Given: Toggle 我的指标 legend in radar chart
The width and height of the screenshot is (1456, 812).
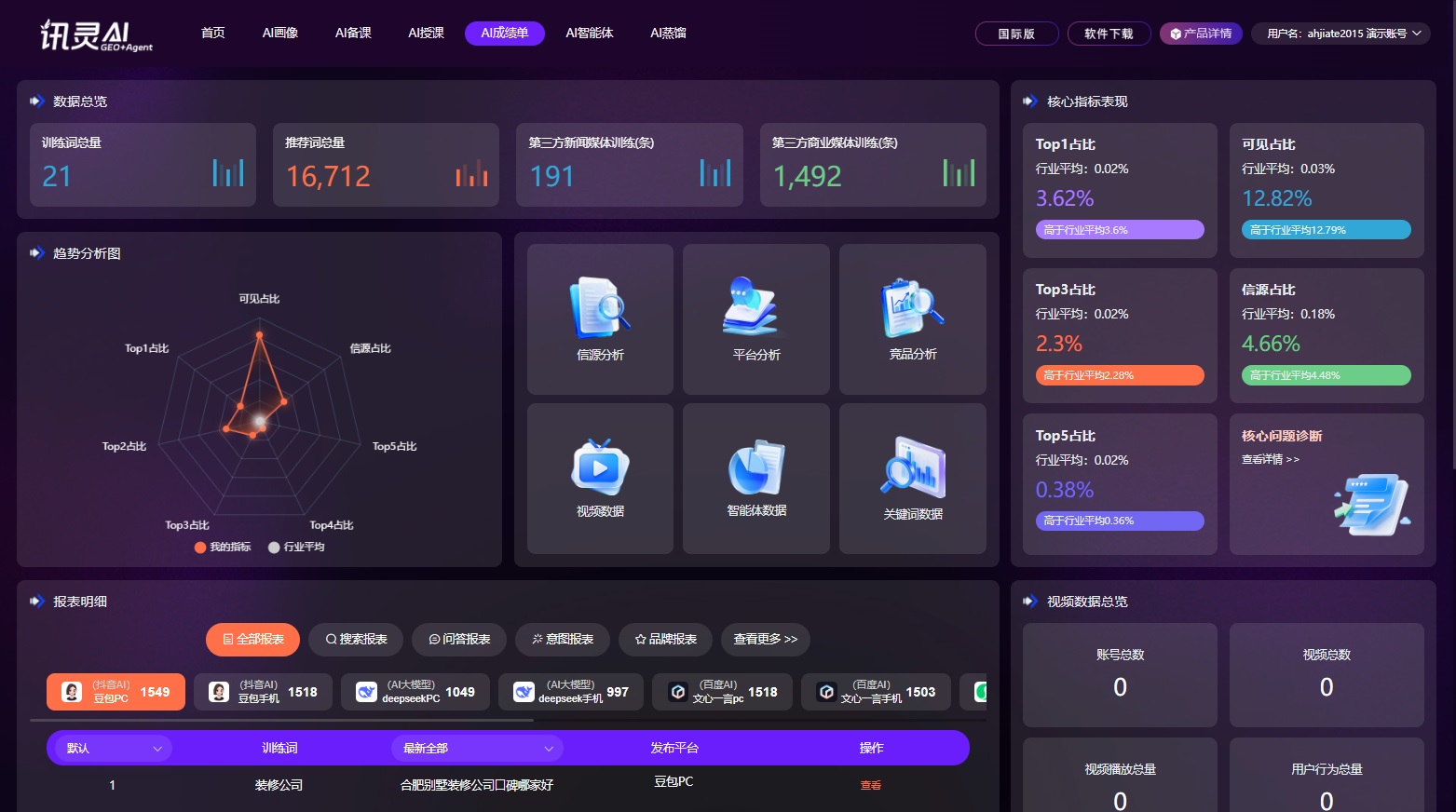Looking at the screenshot, I should (223, 547).
